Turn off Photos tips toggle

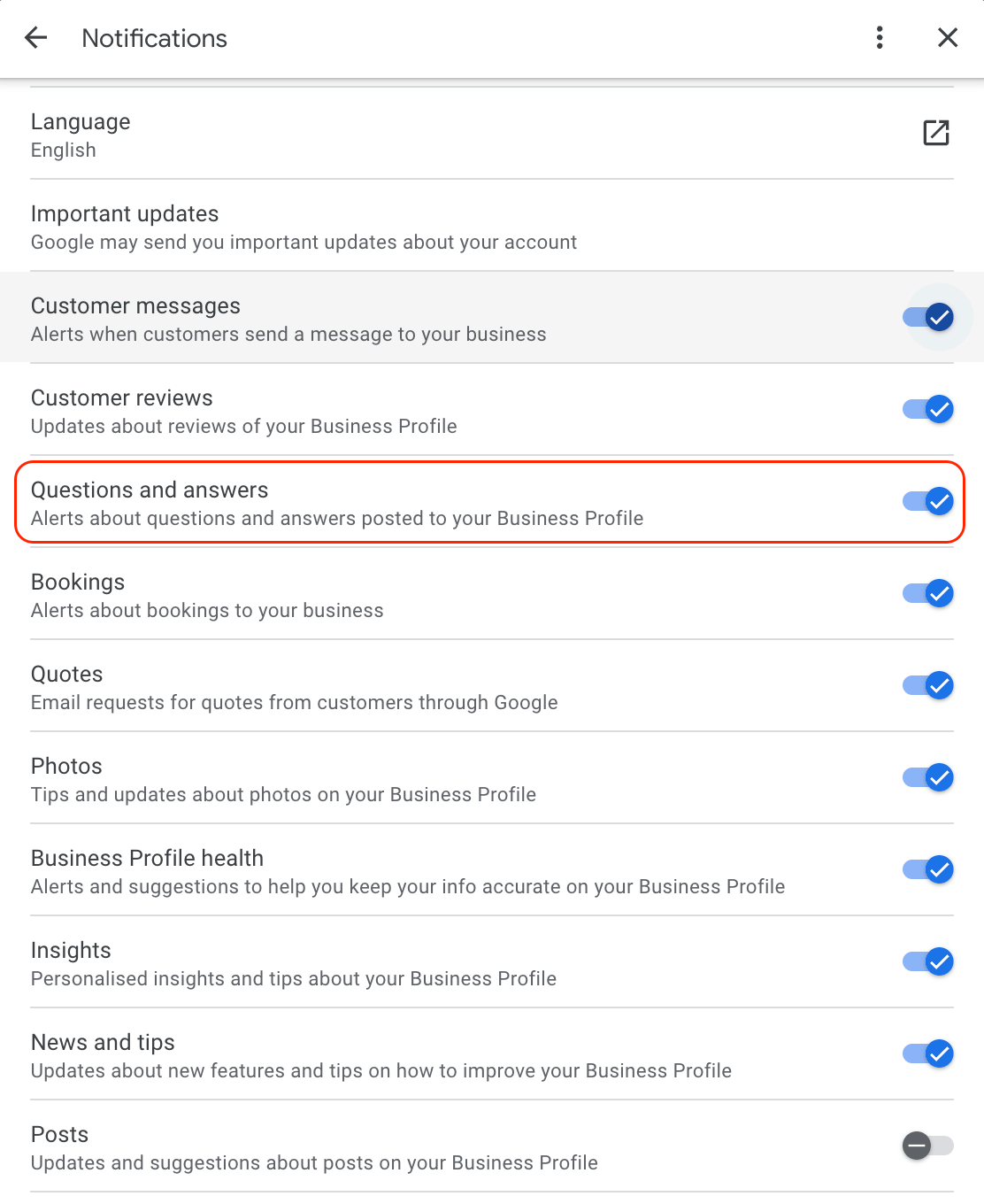click(x=928, y=777)
